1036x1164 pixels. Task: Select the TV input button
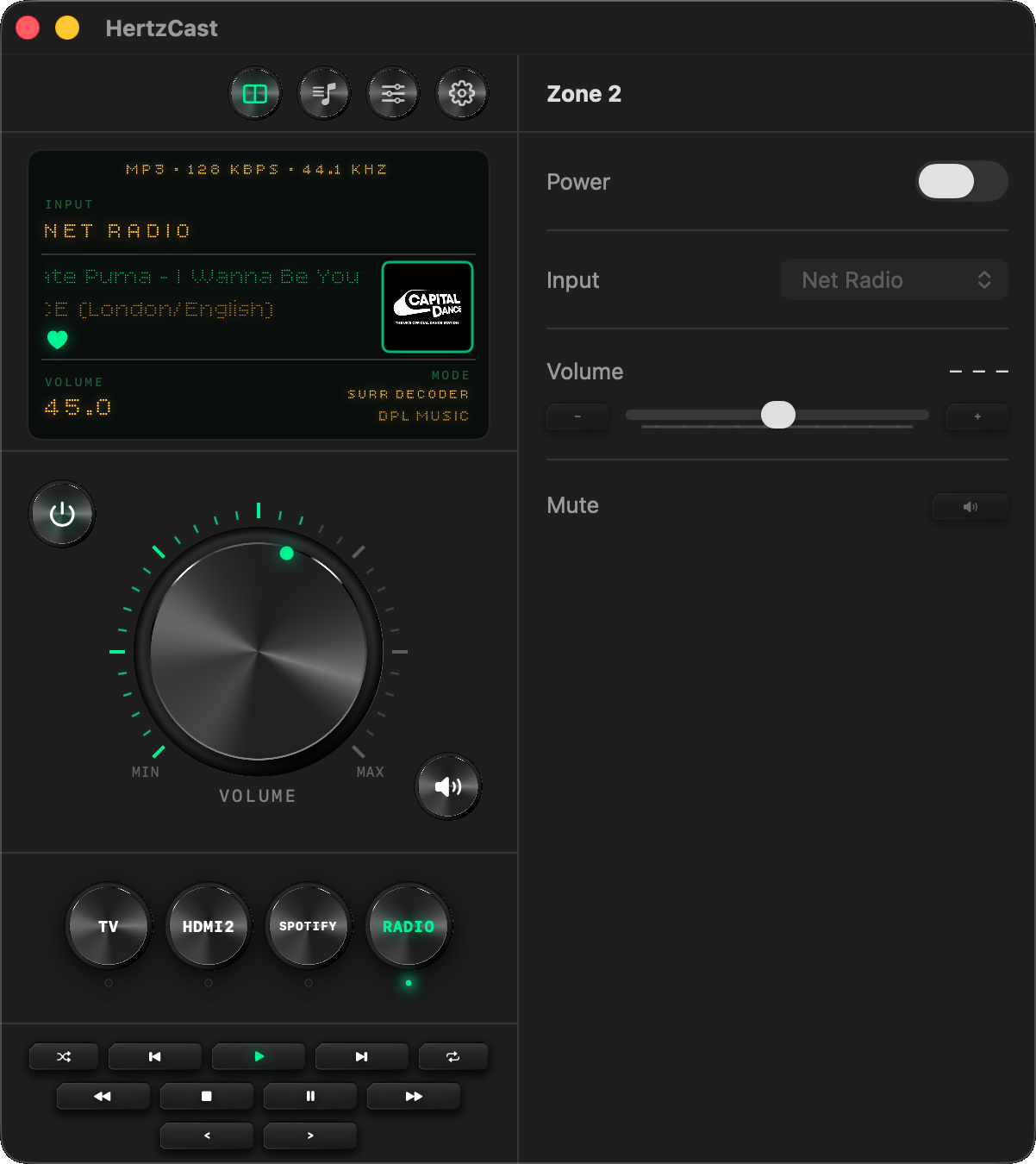pos(109,926)
